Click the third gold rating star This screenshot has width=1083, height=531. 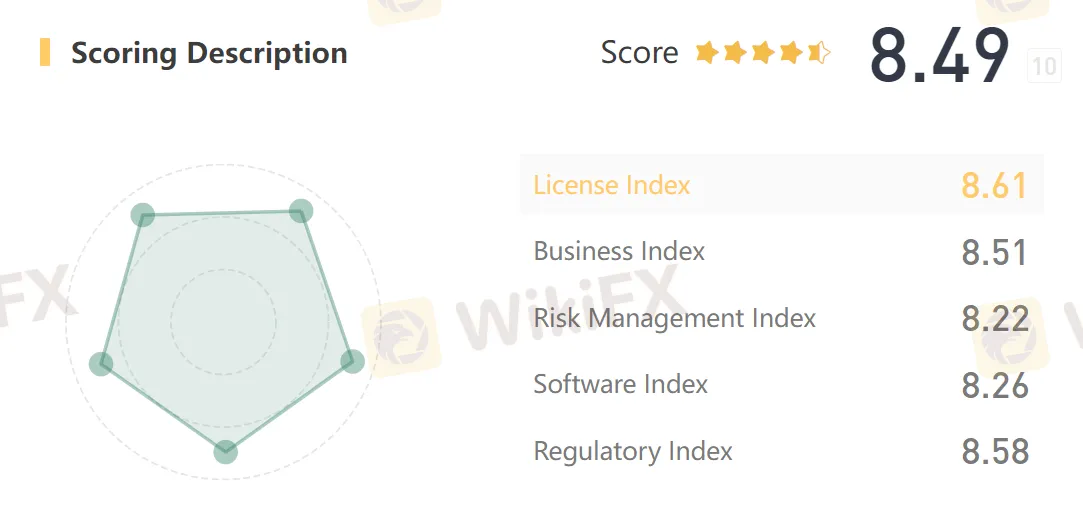pyautogui.click(x=763, y=52)
